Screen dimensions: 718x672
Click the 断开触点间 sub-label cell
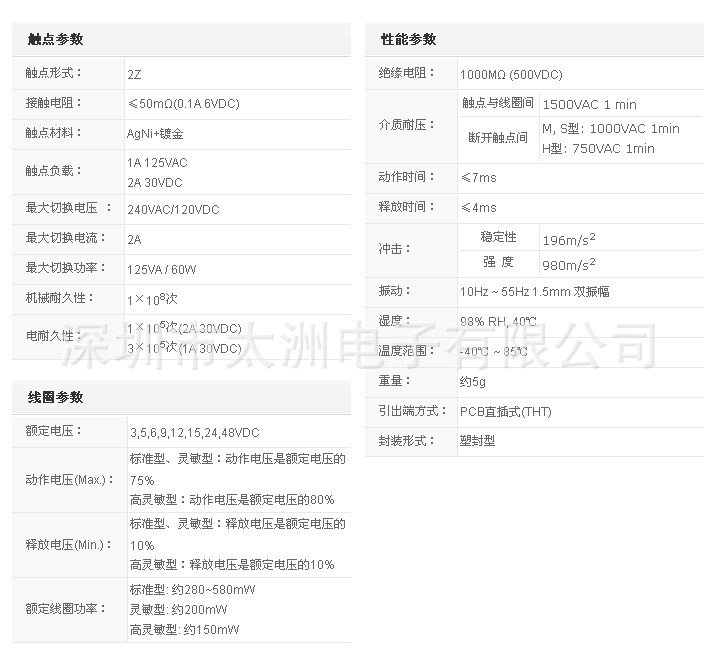pyautogui.click(x=498, y=138)
